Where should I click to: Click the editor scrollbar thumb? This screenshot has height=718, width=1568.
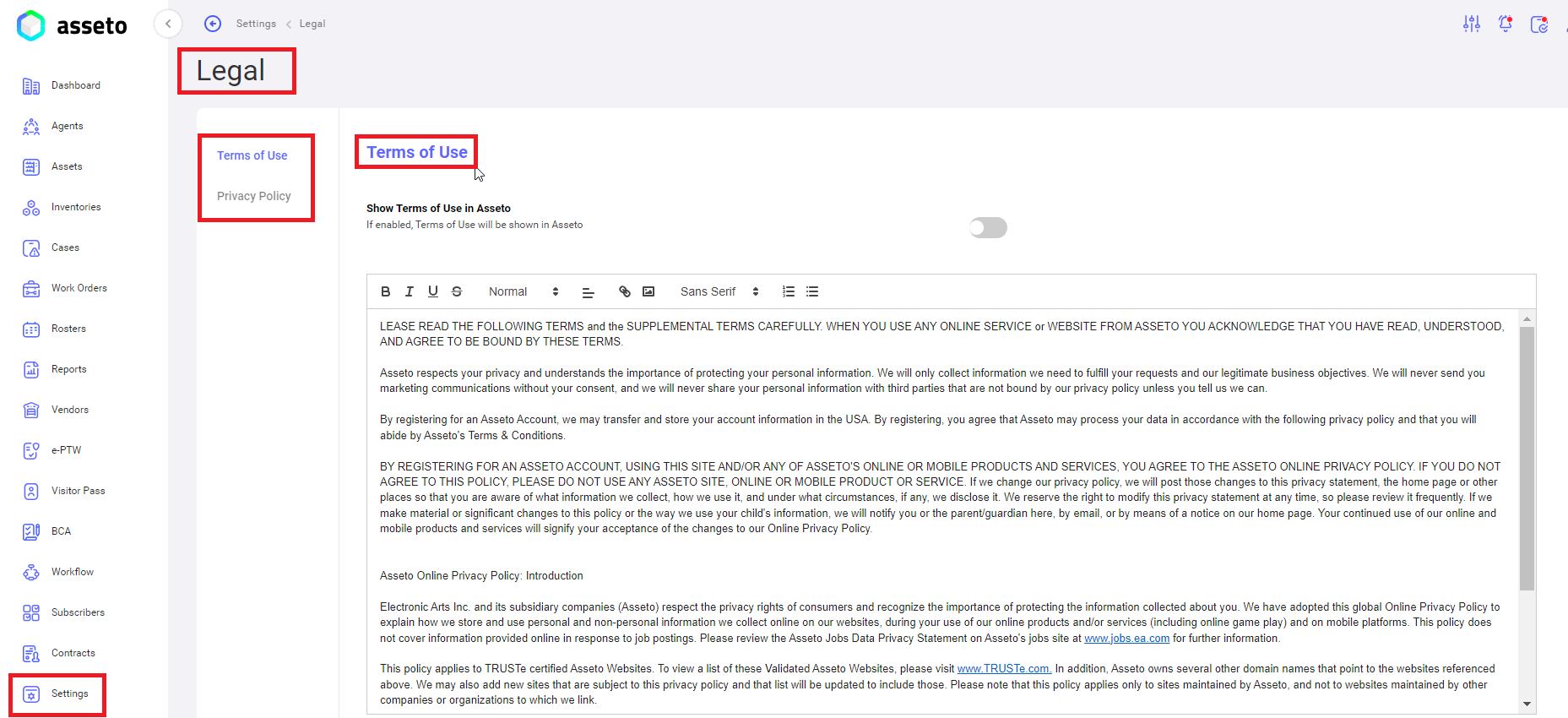[x=1527, y=459]
